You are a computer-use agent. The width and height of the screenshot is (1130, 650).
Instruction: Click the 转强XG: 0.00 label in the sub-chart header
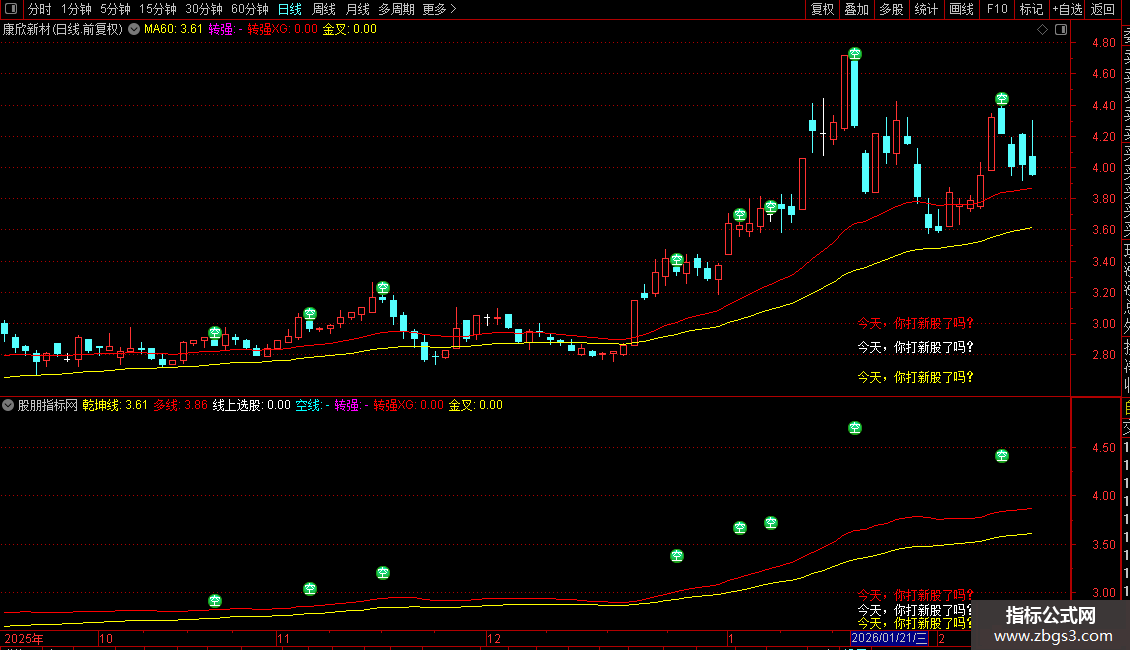pos(409,405)
